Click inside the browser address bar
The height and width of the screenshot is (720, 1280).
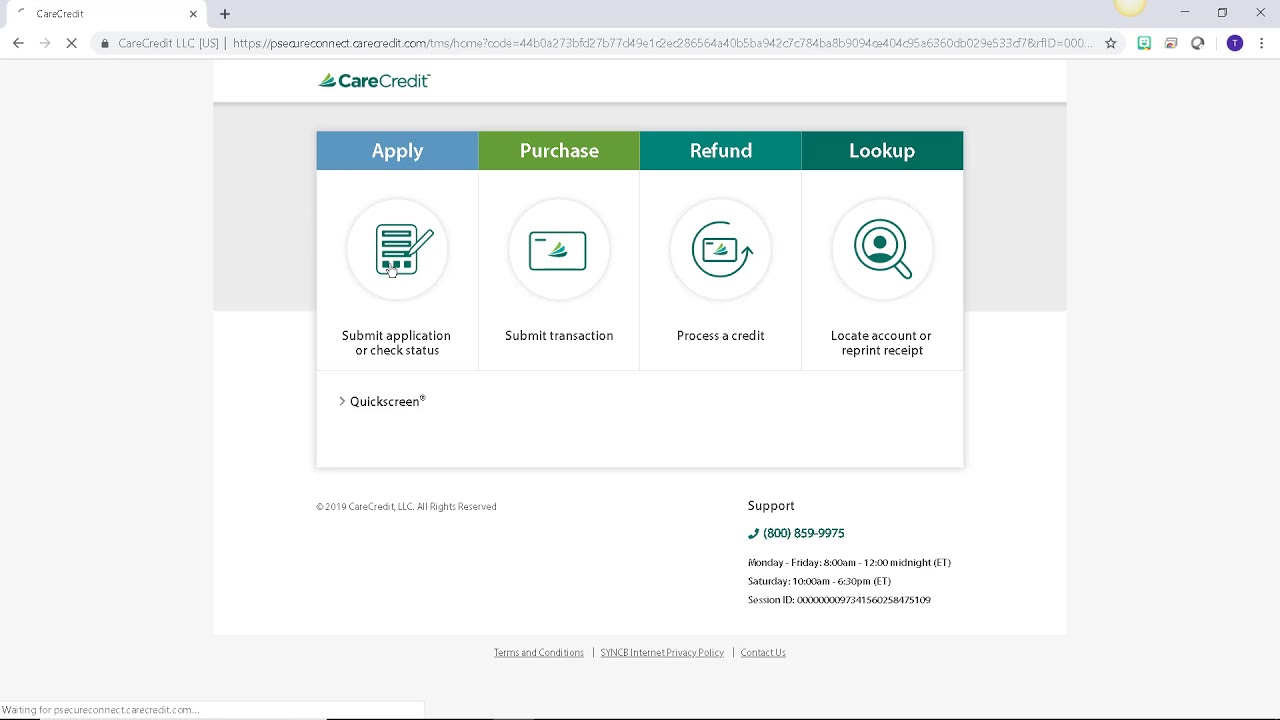click(x=600, y=43)
